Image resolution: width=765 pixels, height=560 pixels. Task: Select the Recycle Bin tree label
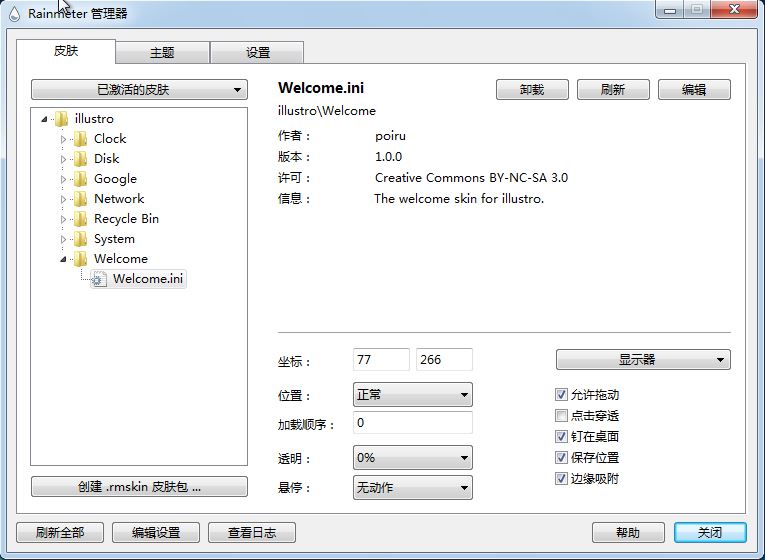[x=126, y=219]
